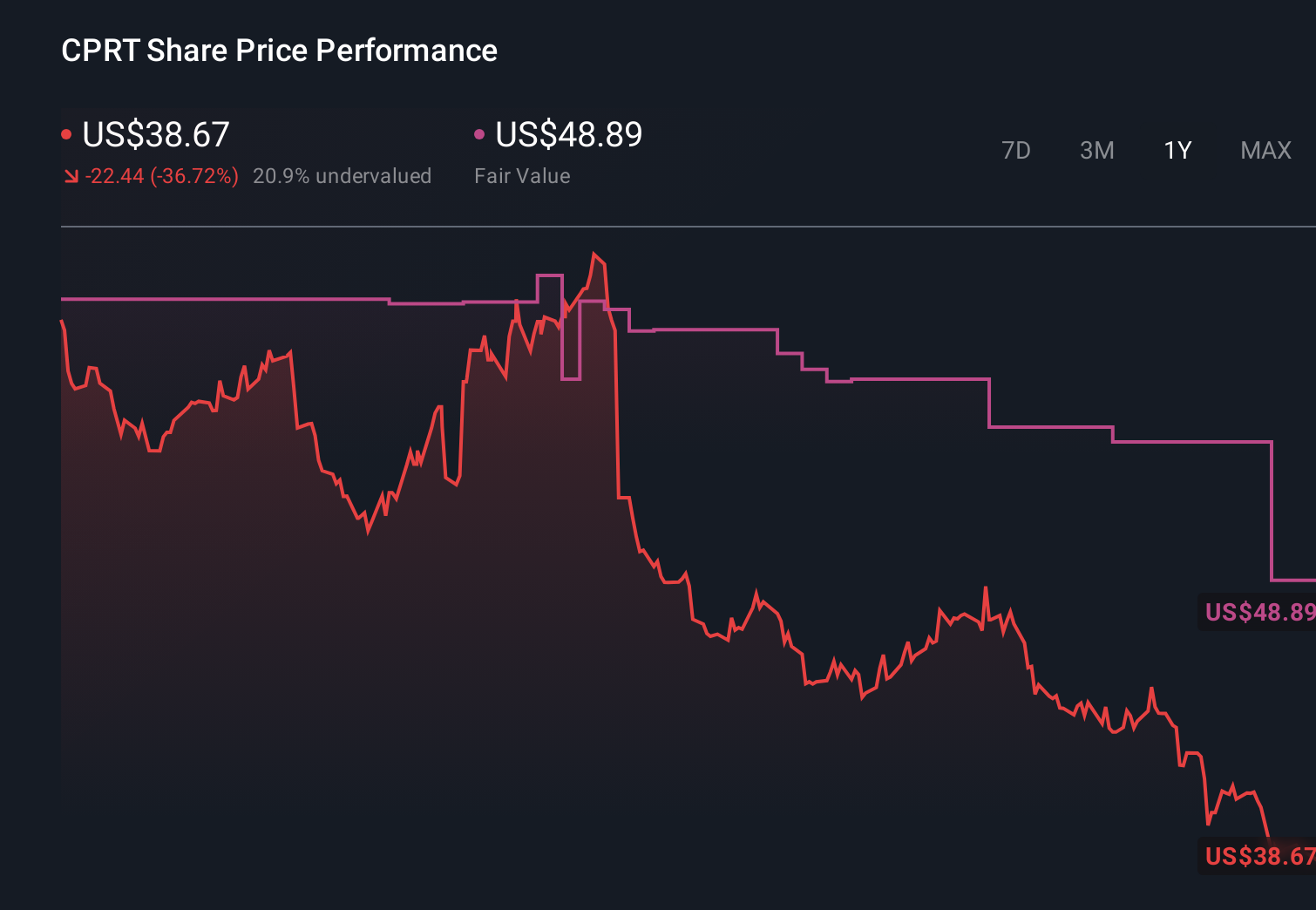1316x910 pixels.
Task: Select the 7D time range
Action: (x=1016, y=150)
